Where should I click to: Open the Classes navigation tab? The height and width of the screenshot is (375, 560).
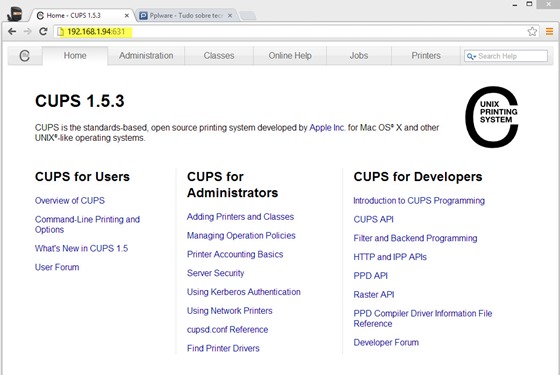tap(219, 56)
